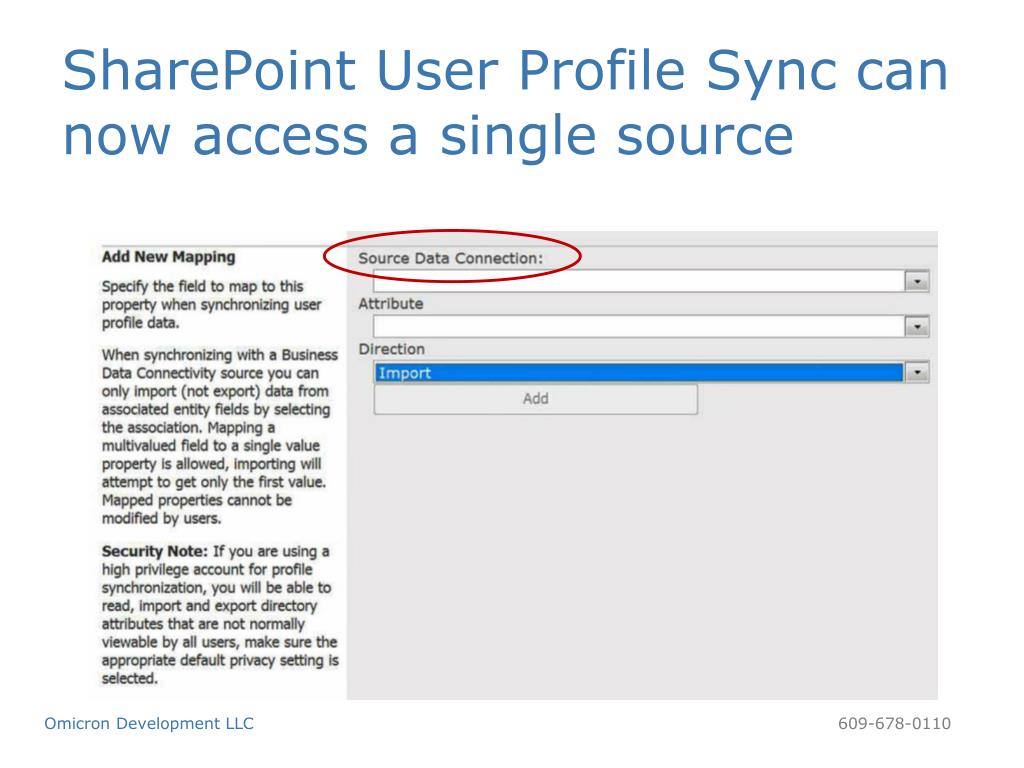
Task: Click the Security Note bold text
Action: (x=155, y=551)
